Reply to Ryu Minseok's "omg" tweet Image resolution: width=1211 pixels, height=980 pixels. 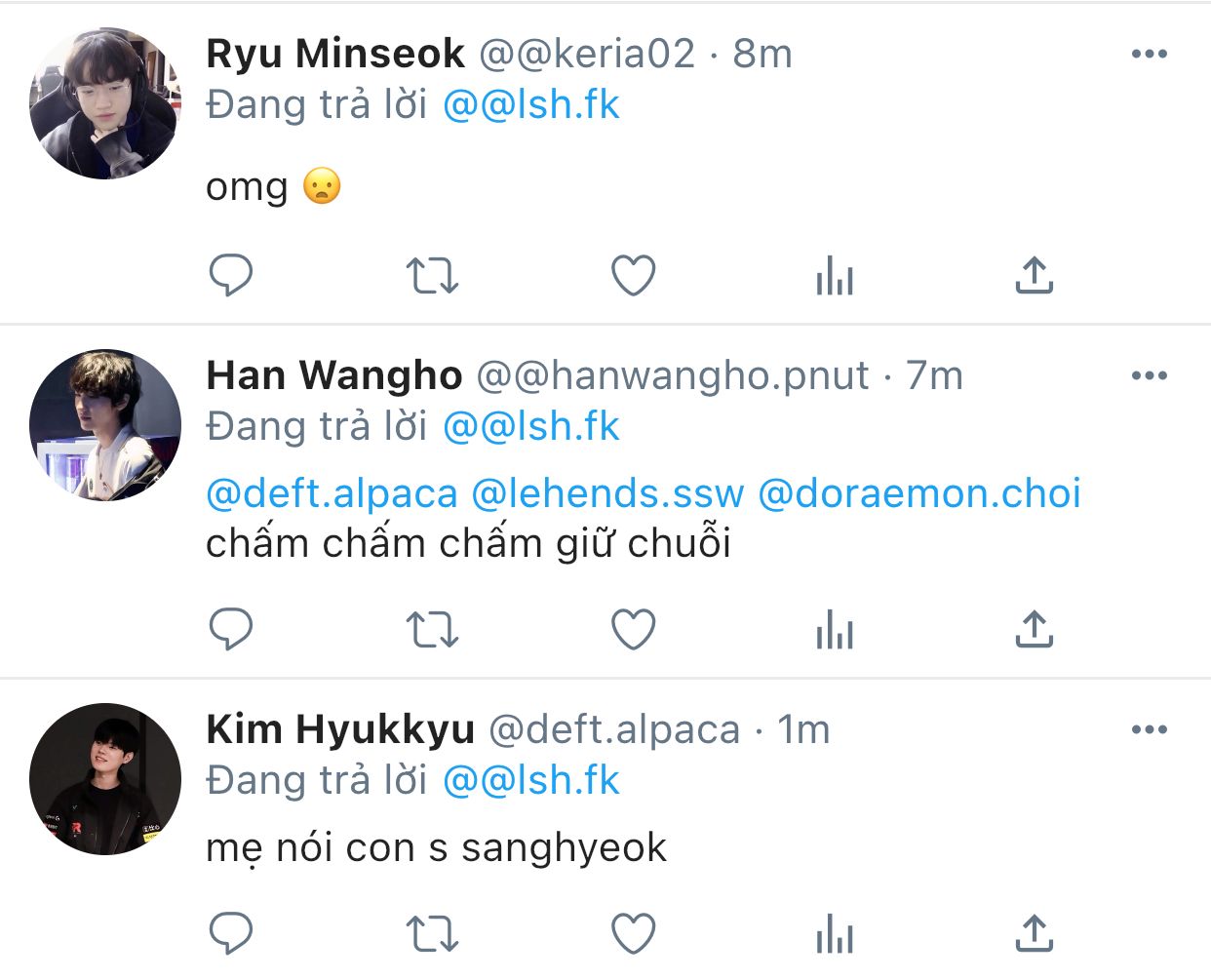(231, 275)
